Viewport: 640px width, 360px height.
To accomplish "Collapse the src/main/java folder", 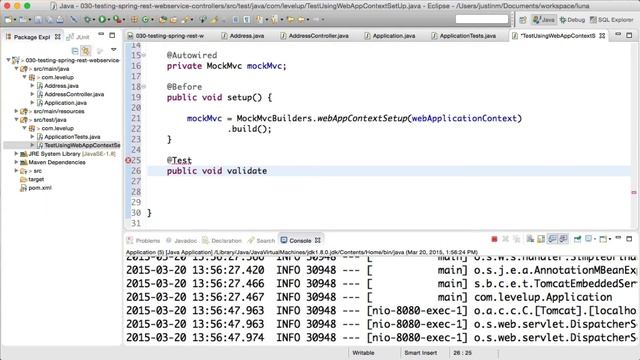I will click(16, 69).
